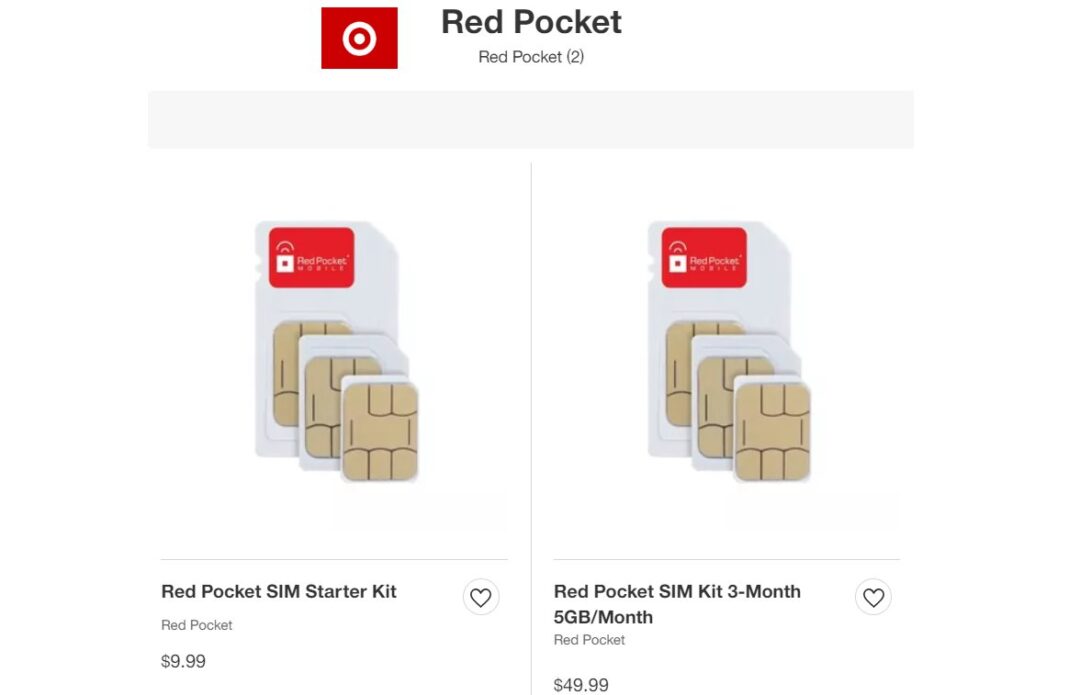
Task: Toggle the heart button beside the Starter Kit title
Action: click(x=481, y=596)
